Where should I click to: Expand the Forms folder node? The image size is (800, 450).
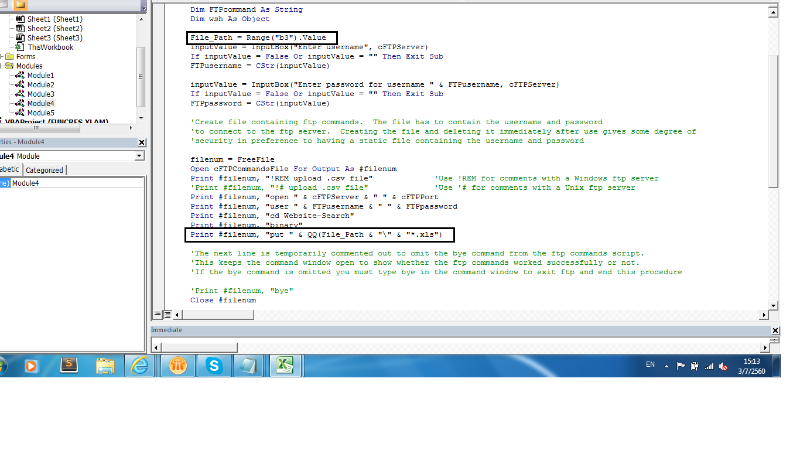click(x=3, y=56)
